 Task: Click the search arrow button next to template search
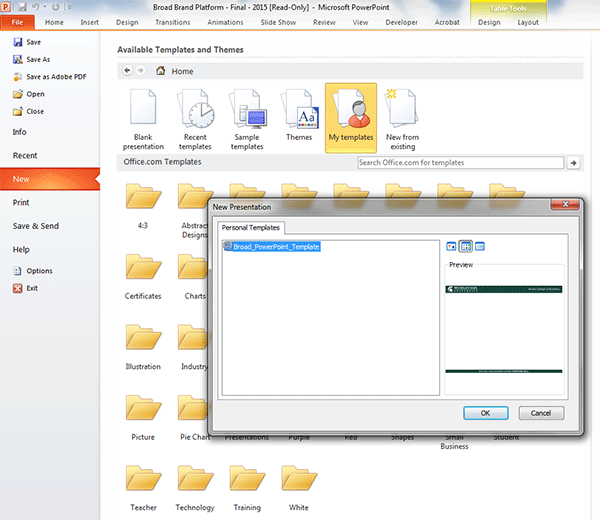coord(573,163)
